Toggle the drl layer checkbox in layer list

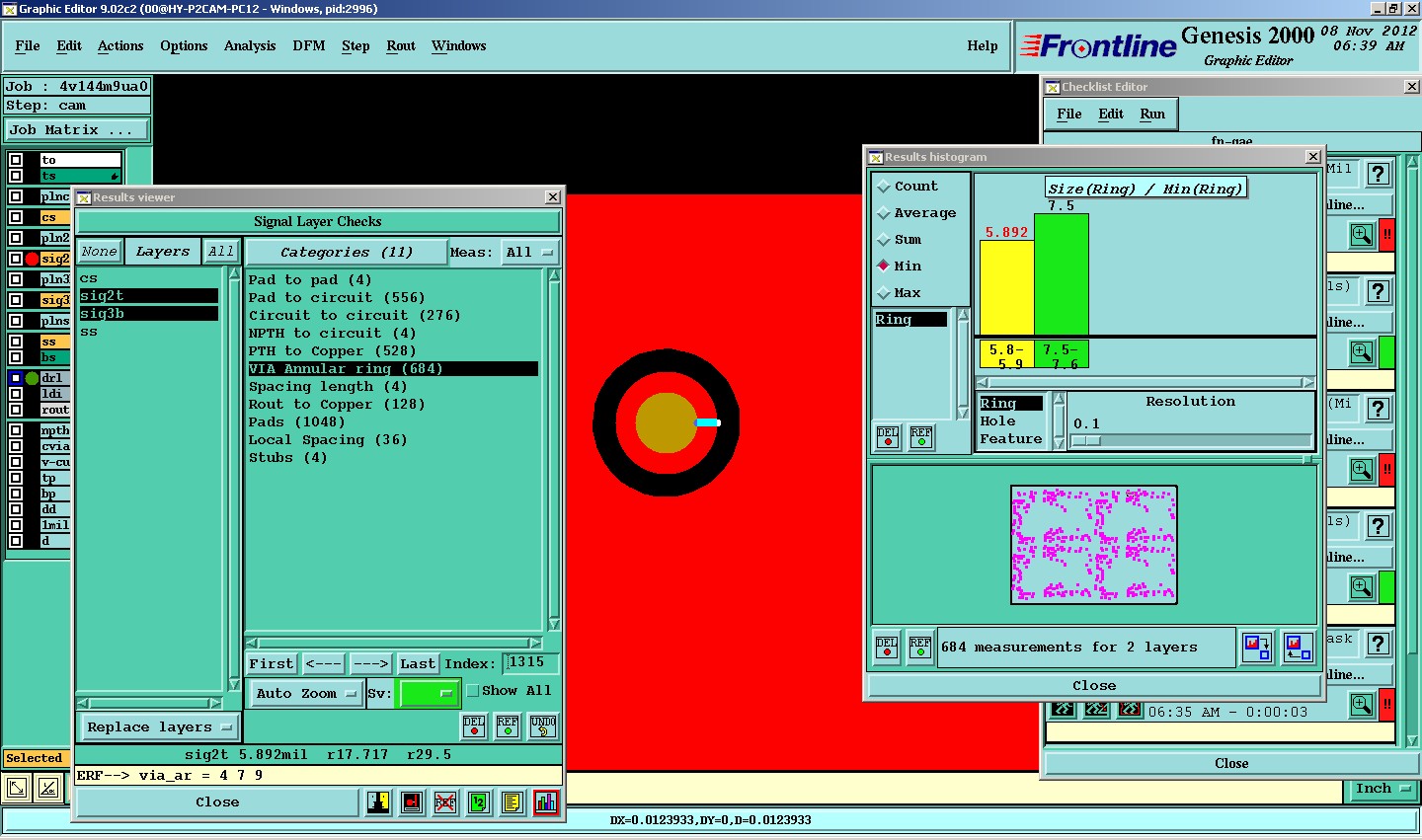pos(16,378)
